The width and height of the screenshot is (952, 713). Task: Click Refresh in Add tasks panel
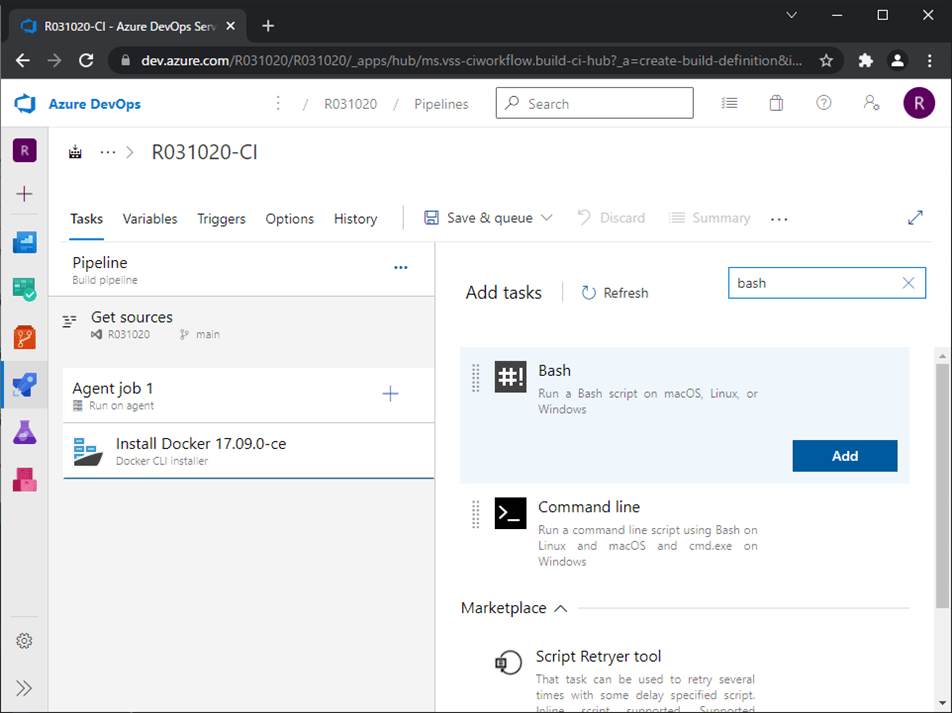615,293
